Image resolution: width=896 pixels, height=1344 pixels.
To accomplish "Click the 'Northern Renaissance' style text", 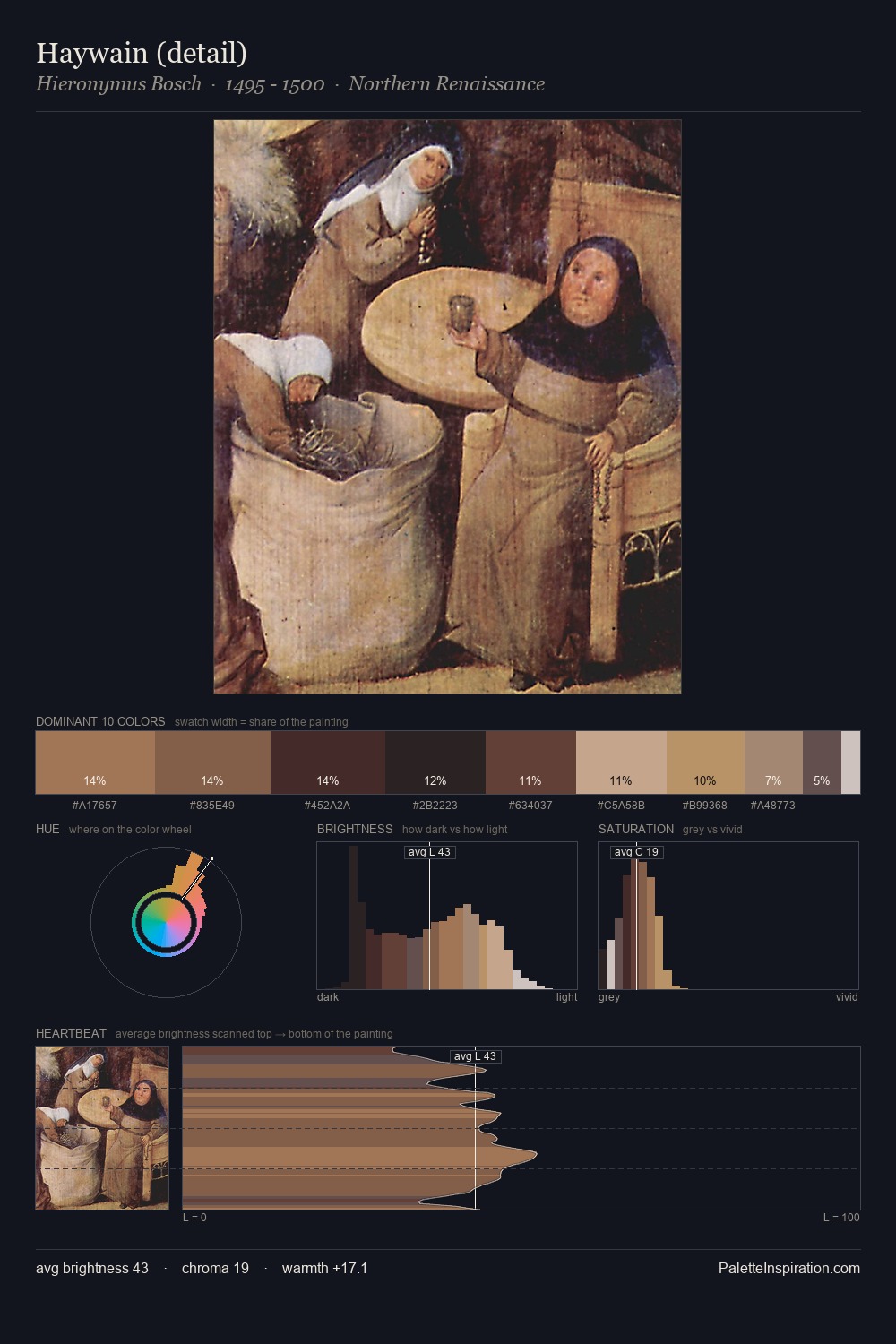I will (446, 84).
